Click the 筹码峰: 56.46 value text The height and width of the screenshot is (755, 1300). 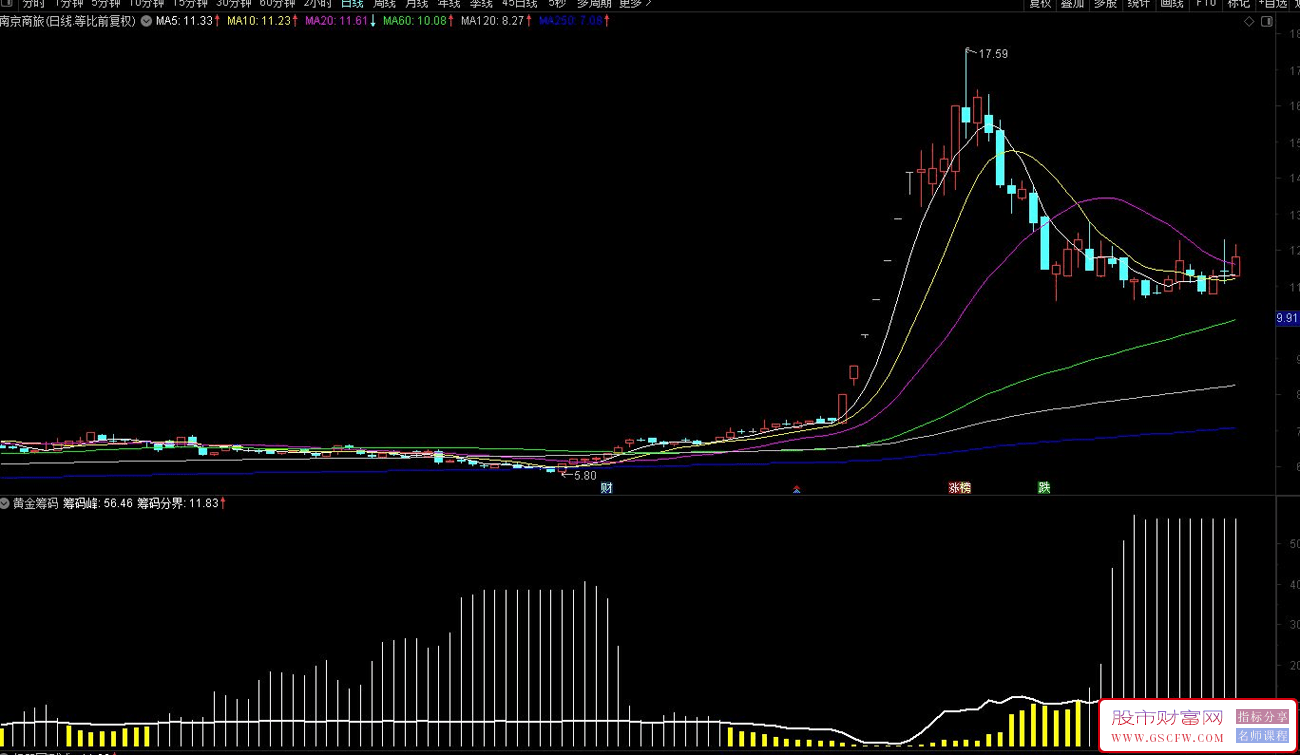click(97, 503)
